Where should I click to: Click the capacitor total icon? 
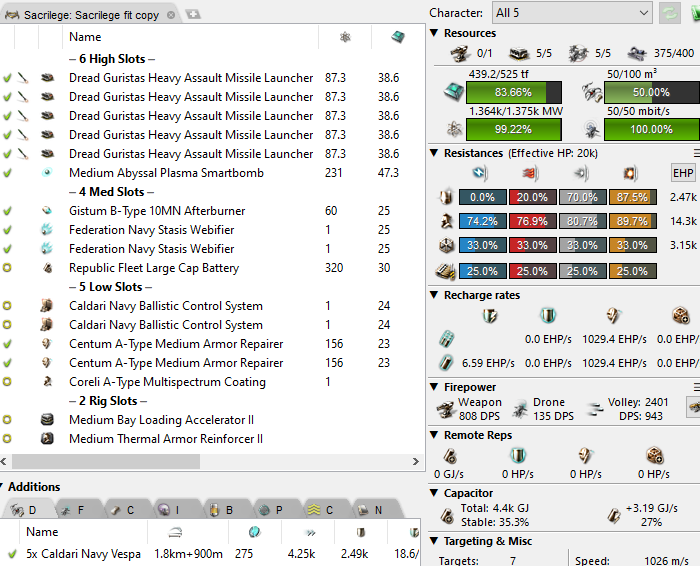tap(447, 516)
